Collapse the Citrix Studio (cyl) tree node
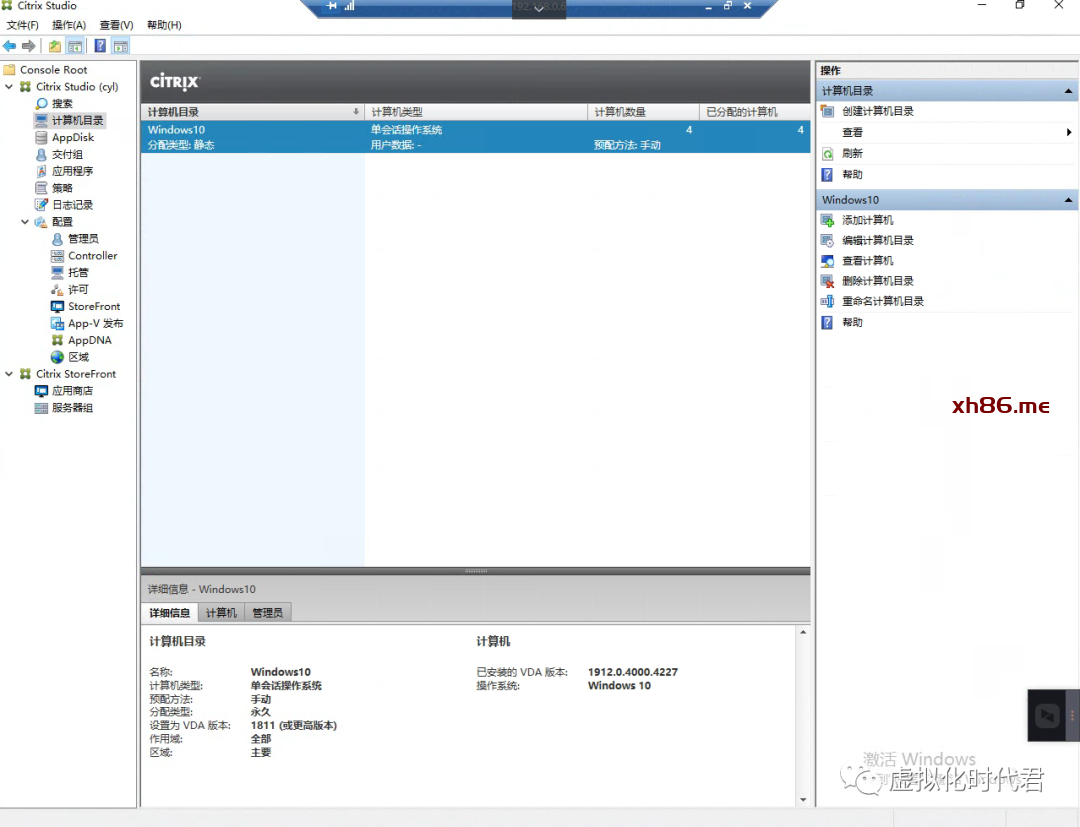The height and width of the screenshot is (827, 1080). pyautogui.click(x=9, y=87)
